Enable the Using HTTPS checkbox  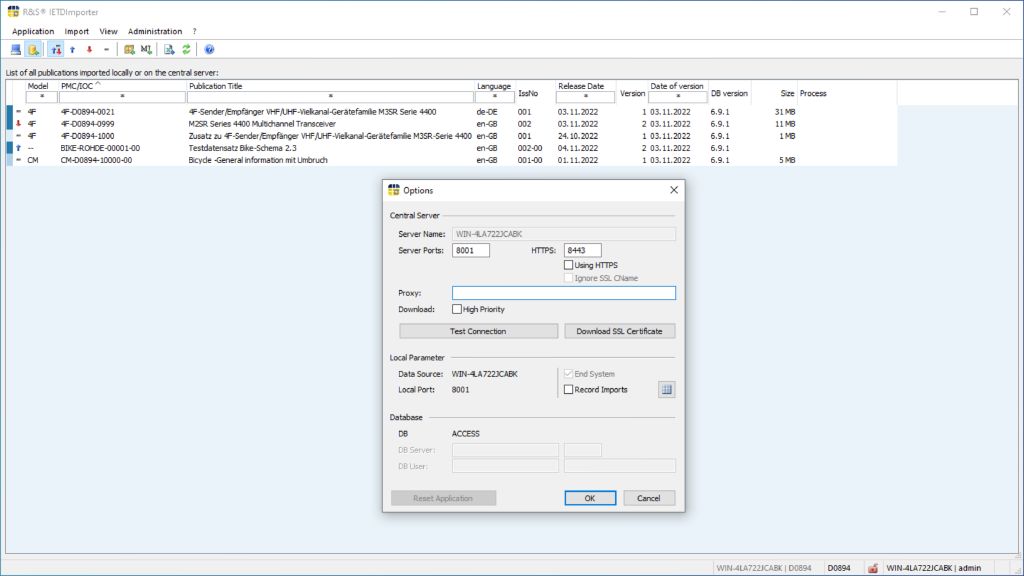568,265
